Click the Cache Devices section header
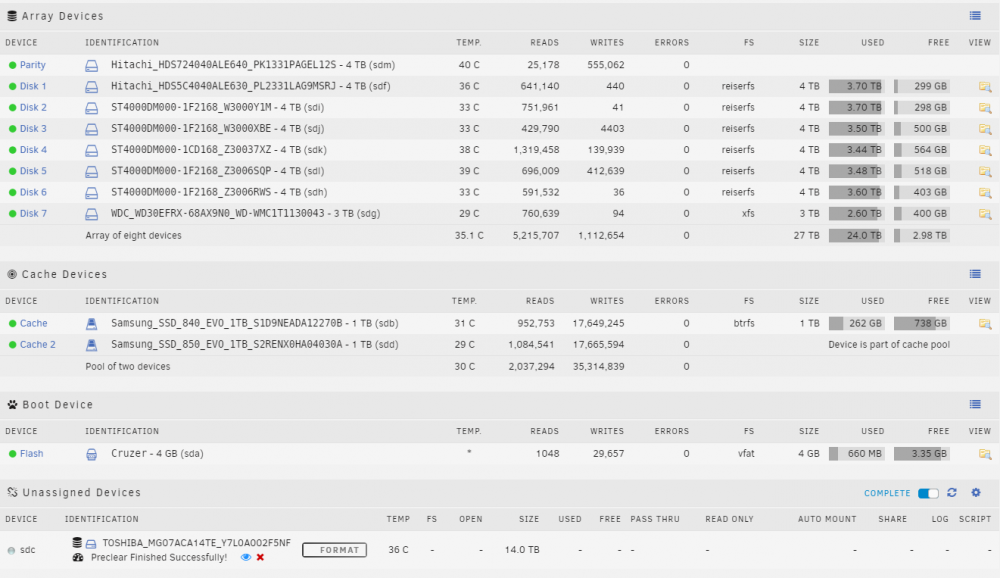The height and width of the screenshot is (578, 1000). [64, 274]
